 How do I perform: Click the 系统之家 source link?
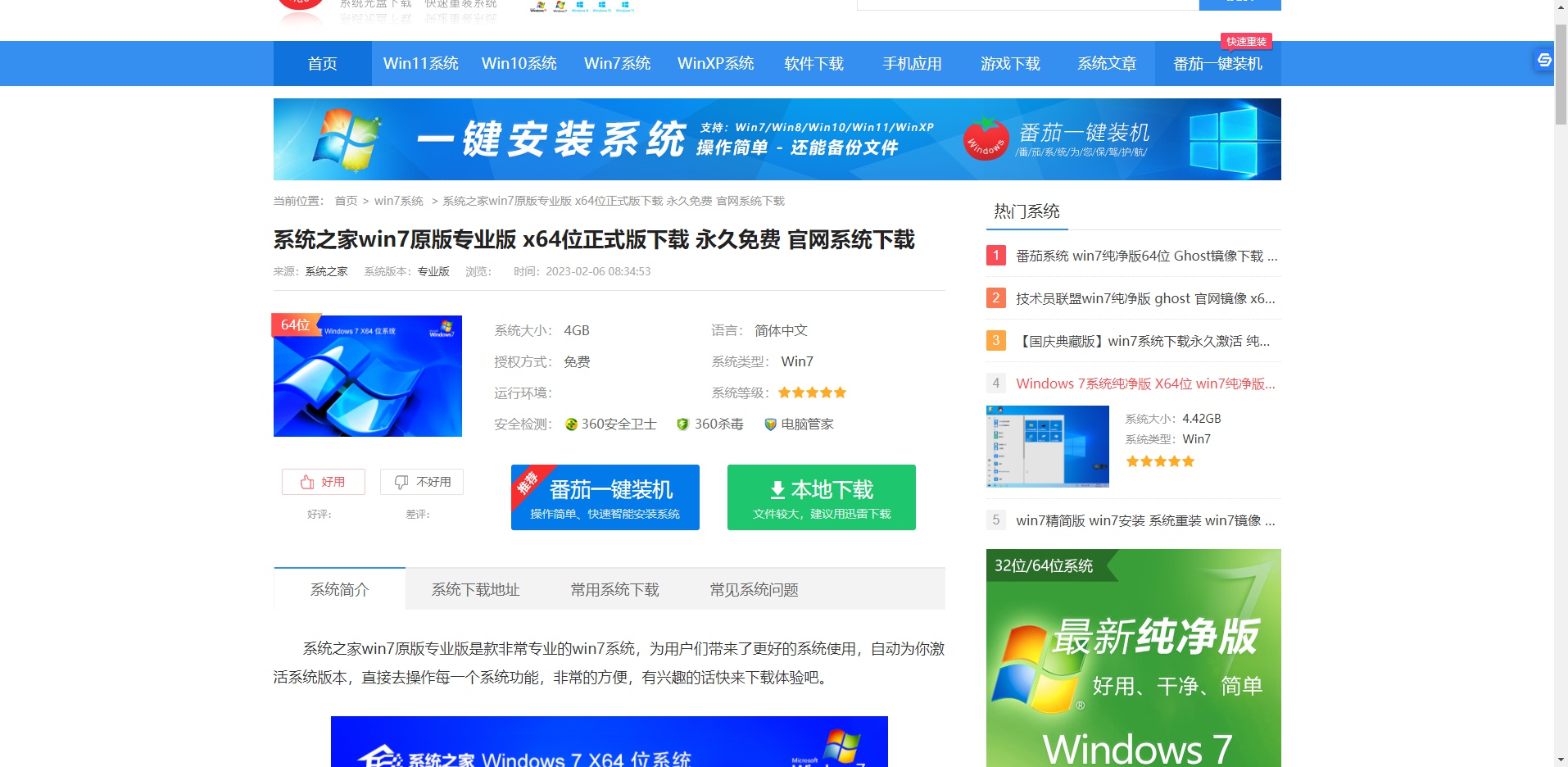[326, 271]
